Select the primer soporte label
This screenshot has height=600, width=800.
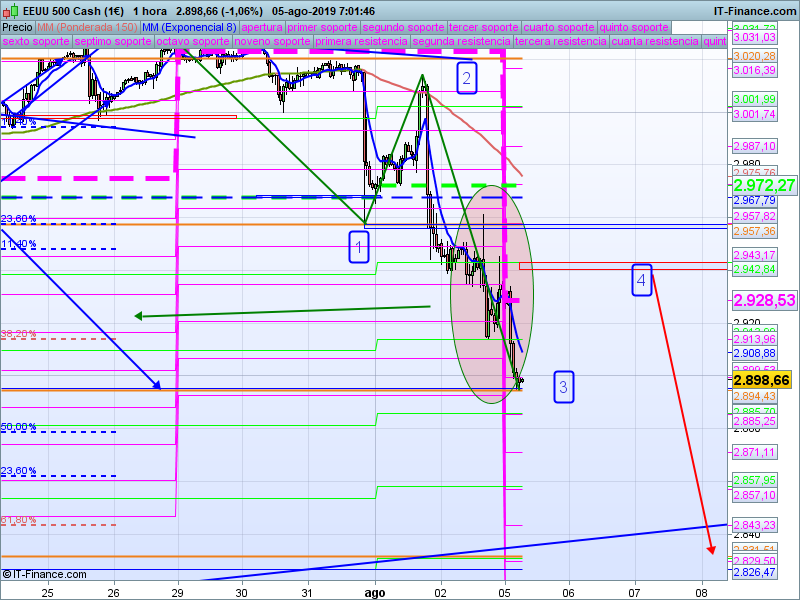pos(323,27)
